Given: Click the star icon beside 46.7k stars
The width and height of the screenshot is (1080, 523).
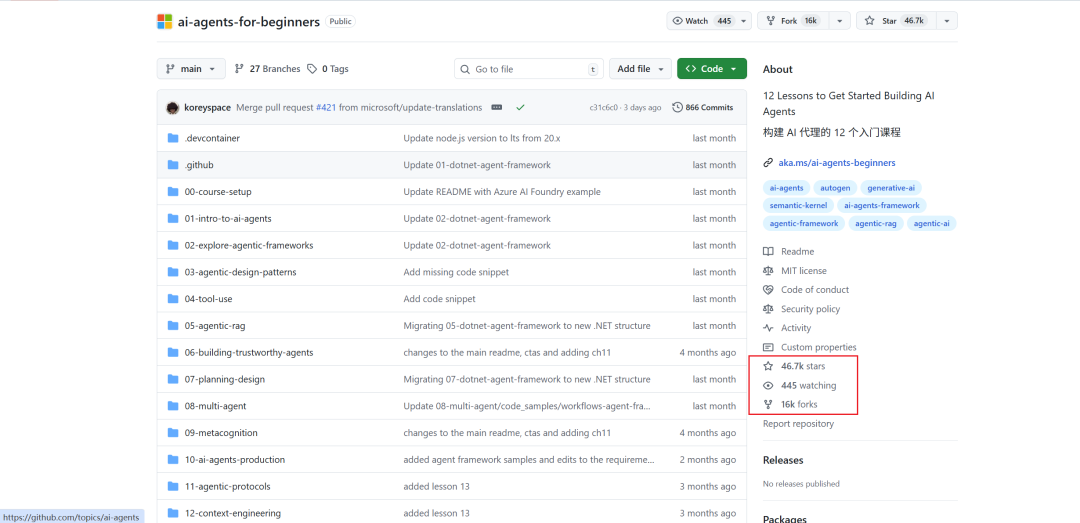Looking at the screenshot, I should (768, 367).
